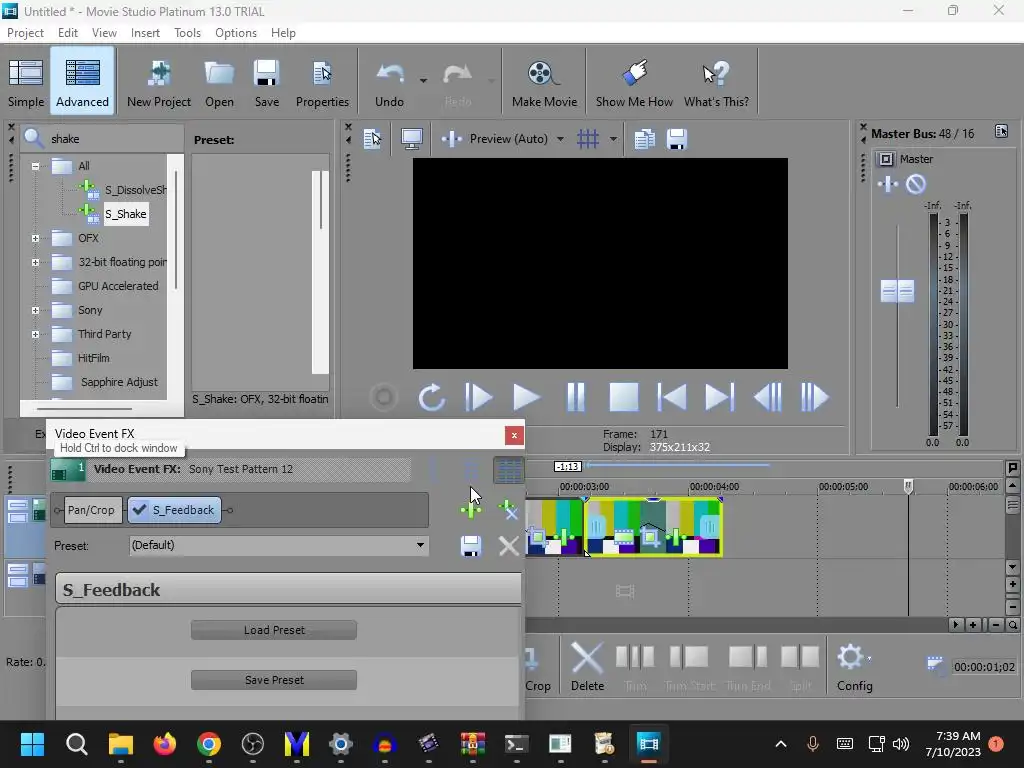Select Pan/Crop in FX chain

pos(91,510)
